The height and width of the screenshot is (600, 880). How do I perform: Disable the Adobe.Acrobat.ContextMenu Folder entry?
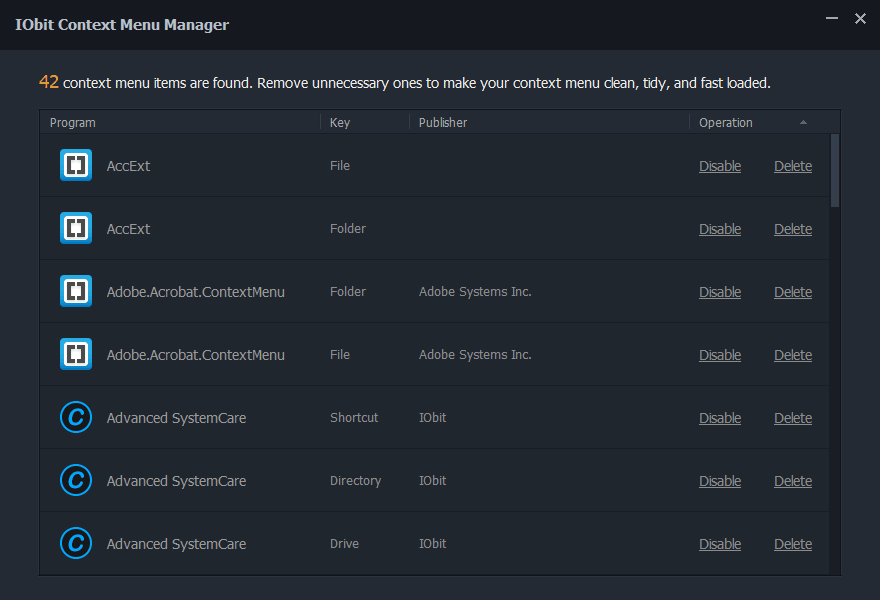[x=720, y=292]
